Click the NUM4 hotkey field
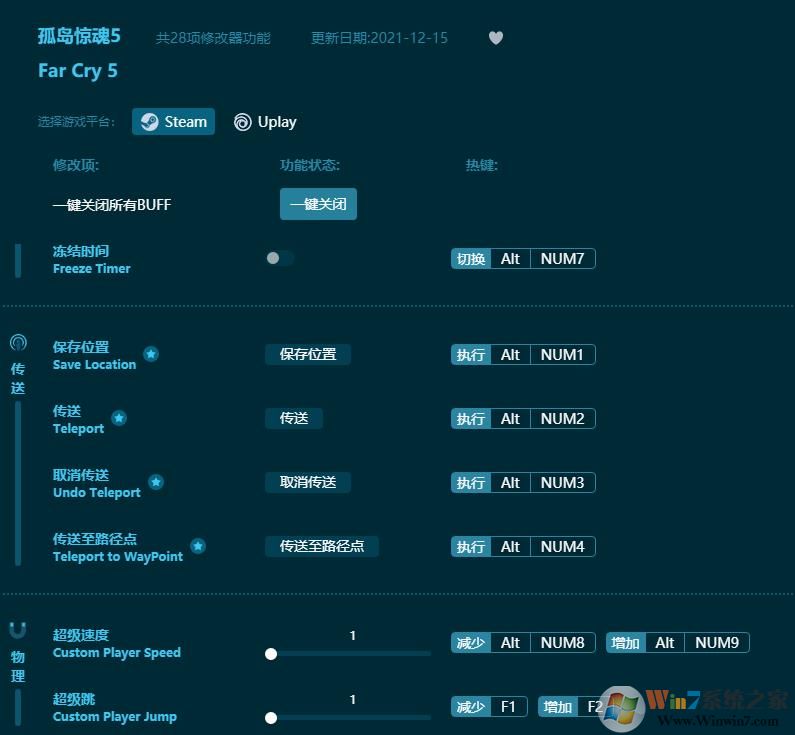 tap(563, 546)
